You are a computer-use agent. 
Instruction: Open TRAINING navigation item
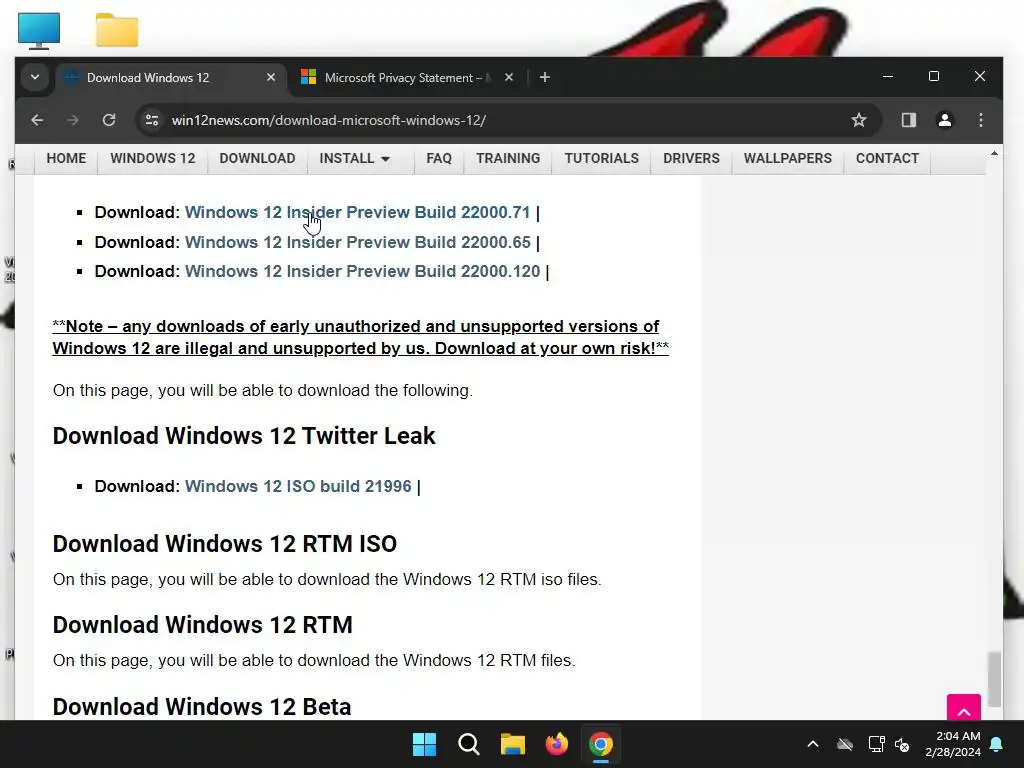[x=508, y=158]
